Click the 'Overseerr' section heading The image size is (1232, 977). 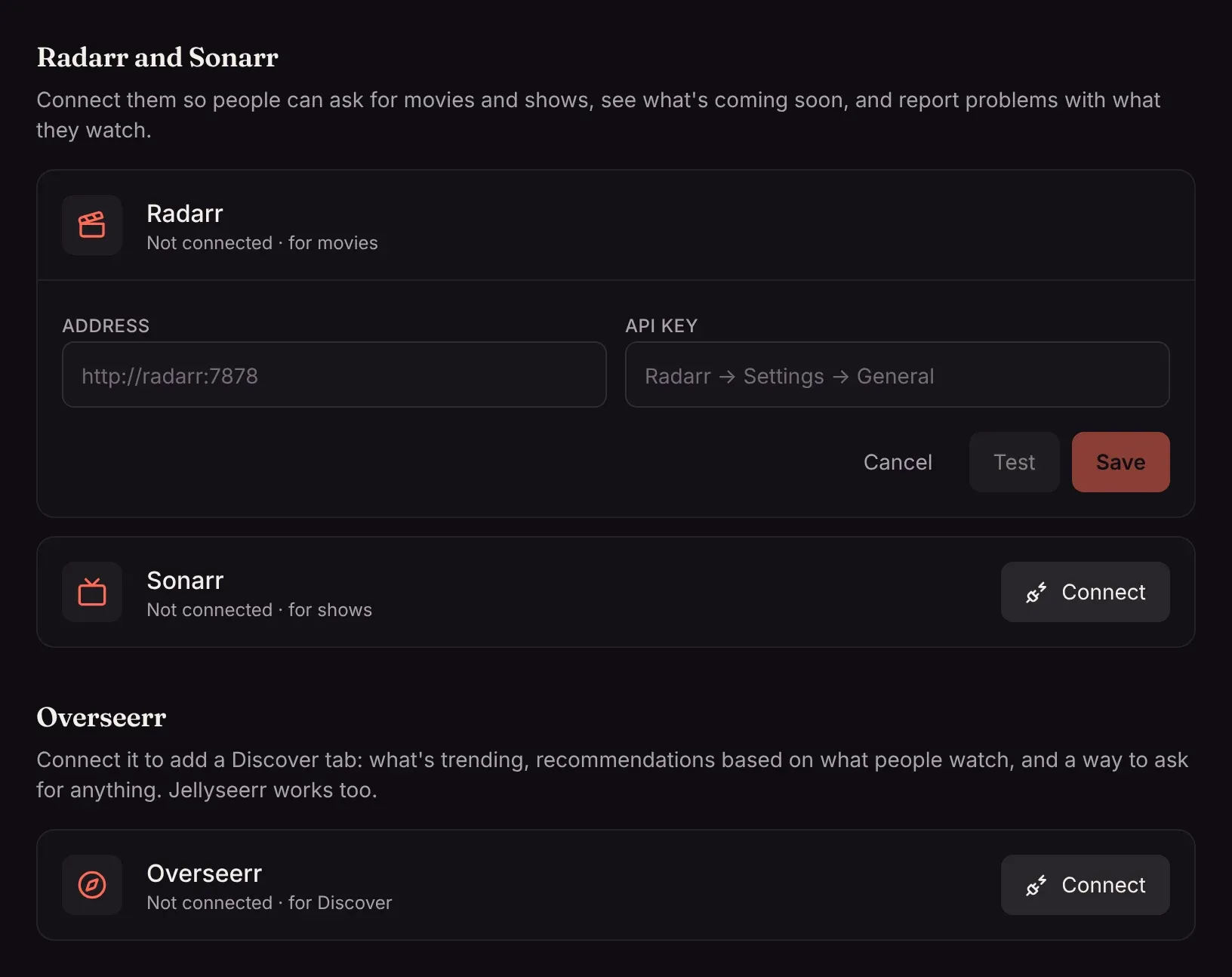101,717
